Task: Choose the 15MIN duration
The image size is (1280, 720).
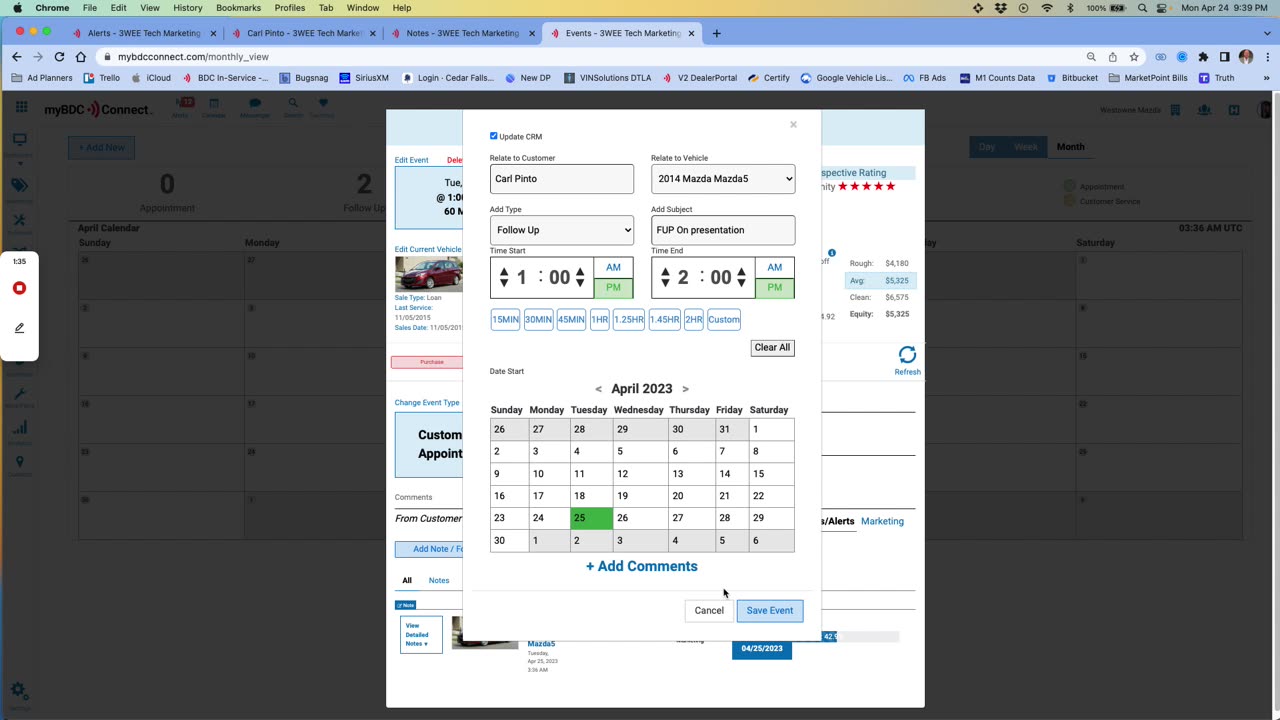Action: [x=505, y=320]
